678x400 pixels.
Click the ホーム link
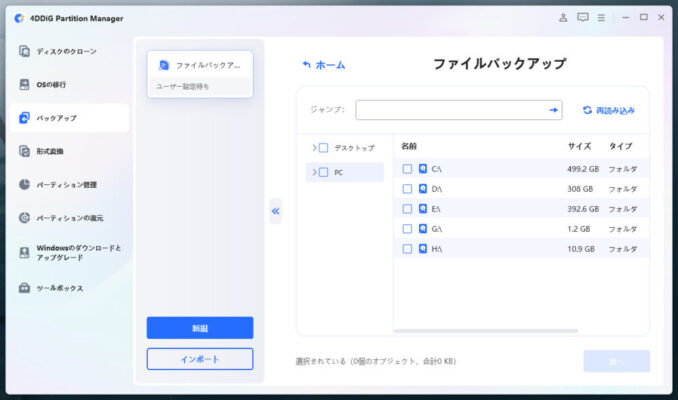330,65
